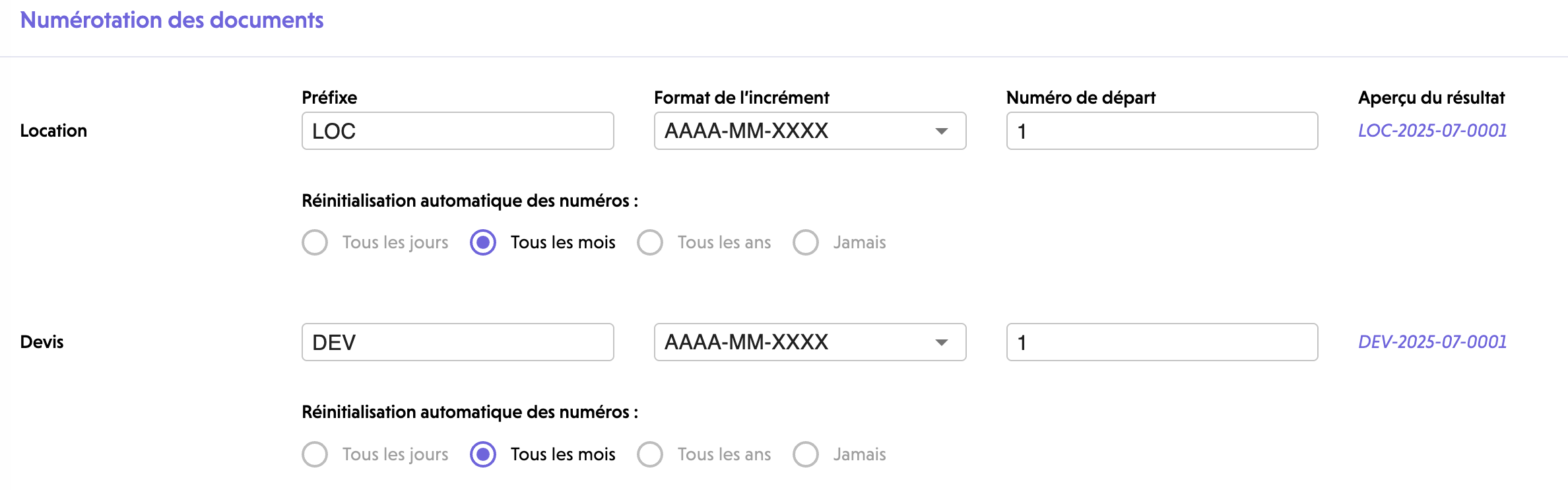Choose 'Tous les ans' reset for Location
Viewport: 1568px width, 490px height.
click(650, 242)
